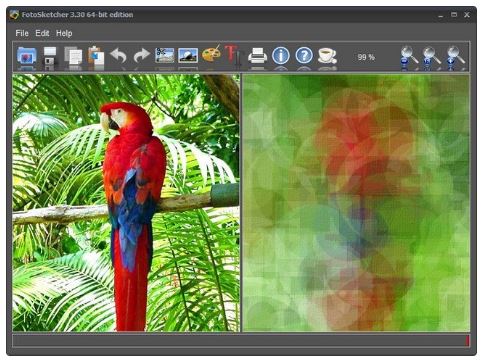Close the FotoSketcher window
The height and width of the screenshot is (364, 482).
[467, 15]
